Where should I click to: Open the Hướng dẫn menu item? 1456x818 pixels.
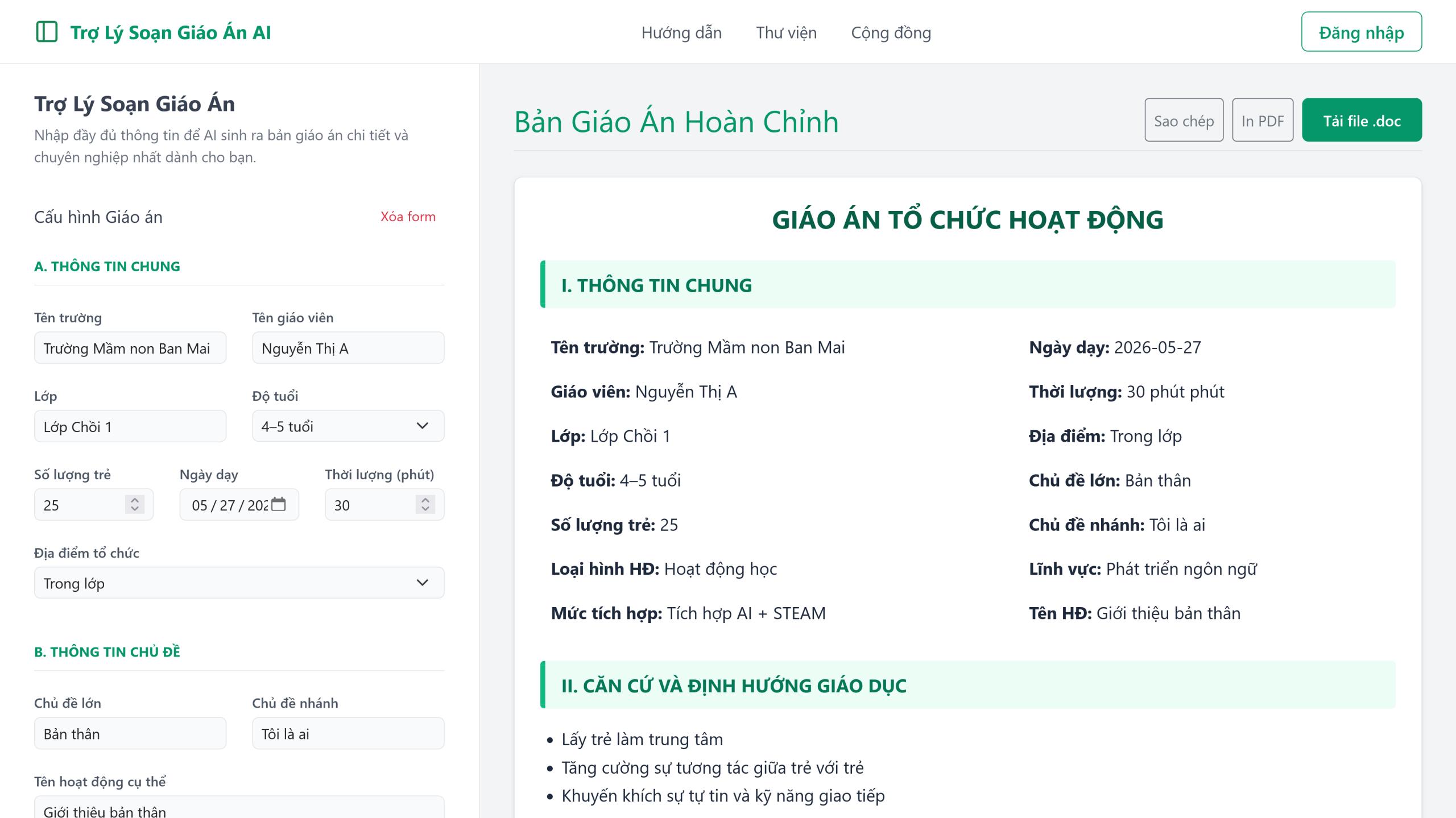pyautogui.click(x=681, y=32)
